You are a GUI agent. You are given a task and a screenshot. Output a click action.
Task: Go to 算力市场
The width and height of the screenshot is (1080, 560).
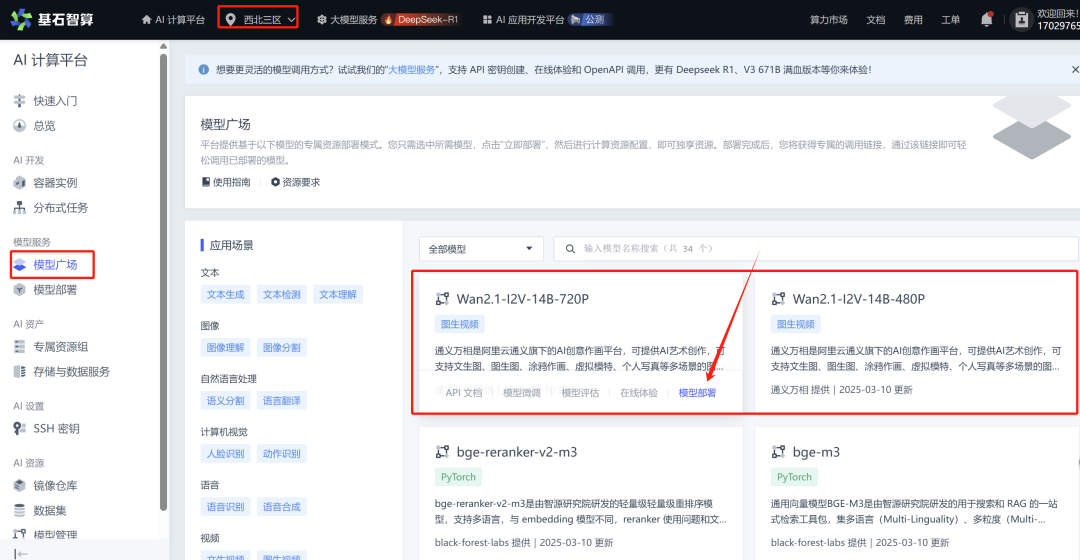[829, 20]
